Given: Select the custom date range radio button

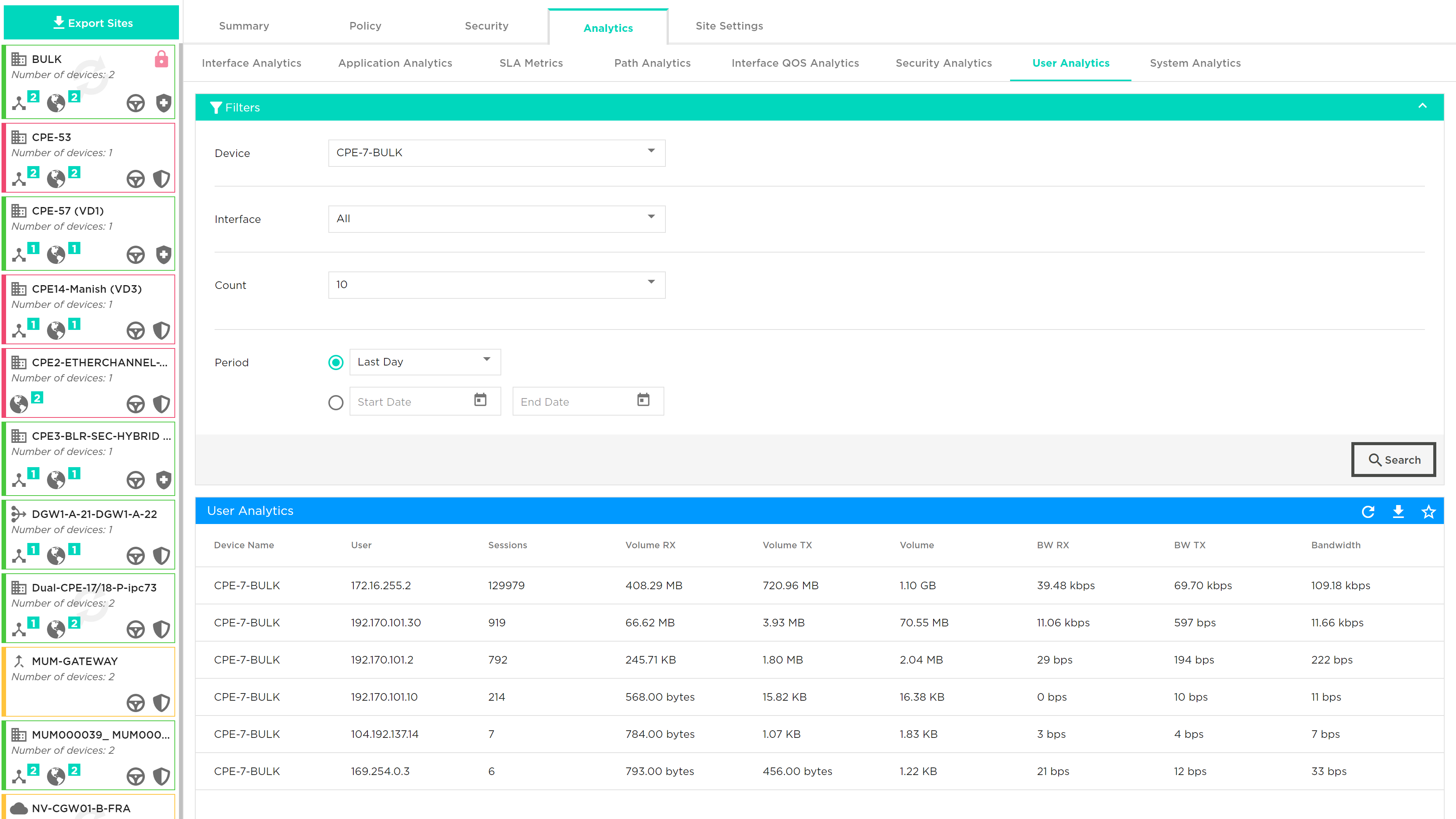Looking at the screenshot, I should 336,402.
